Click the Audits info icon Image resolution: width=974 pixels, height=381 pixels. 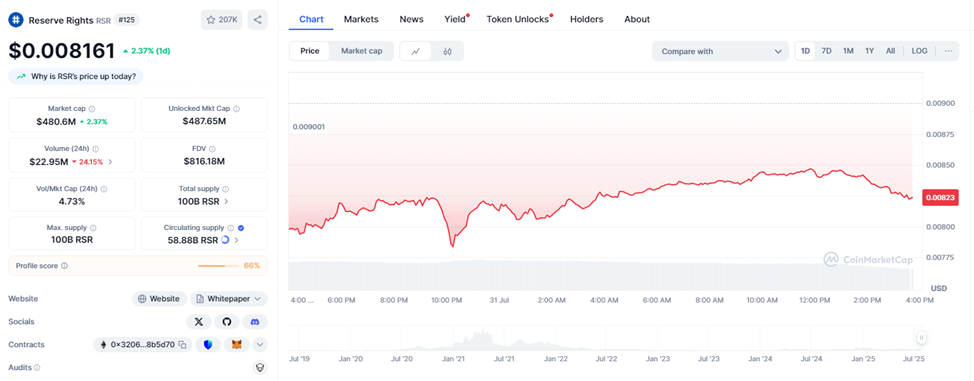[37, 368]
